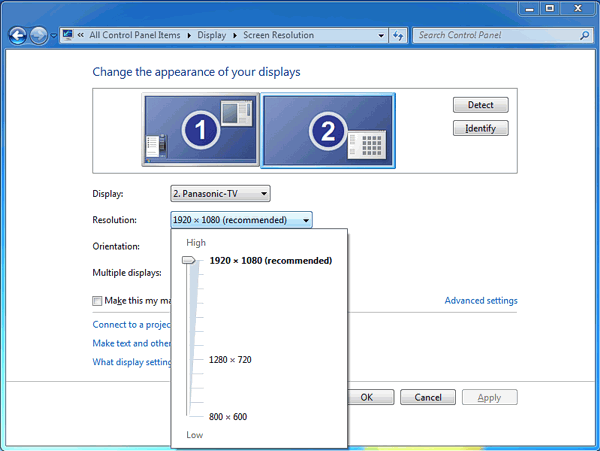Collapse the Resolution dropdown
The image size is (600, 451).
pyautogui.click(x=241, y=220)
